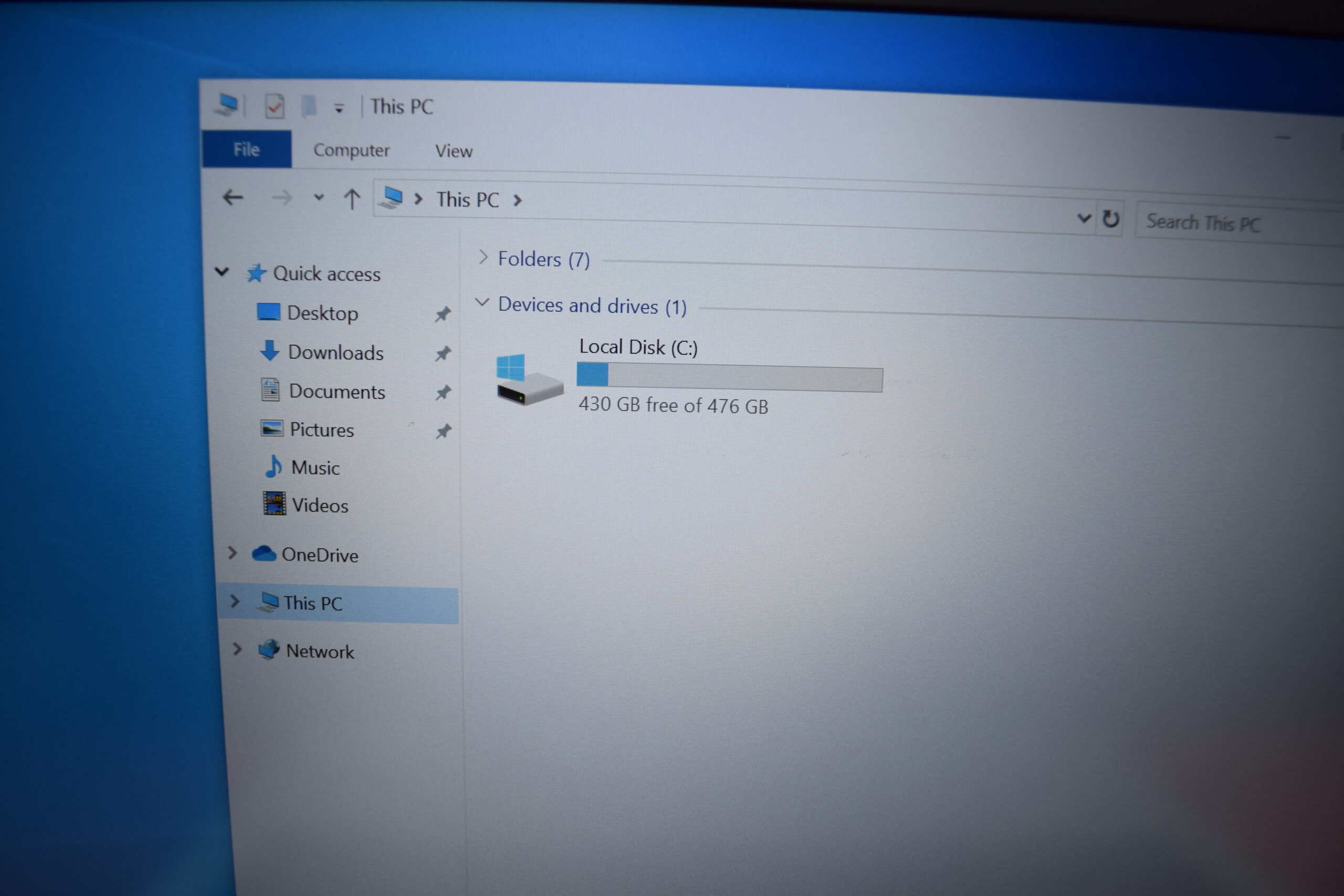Select the Local Disk (C:) drive icon
Viewport: 1344px width, 896px height.
point(529,380)
